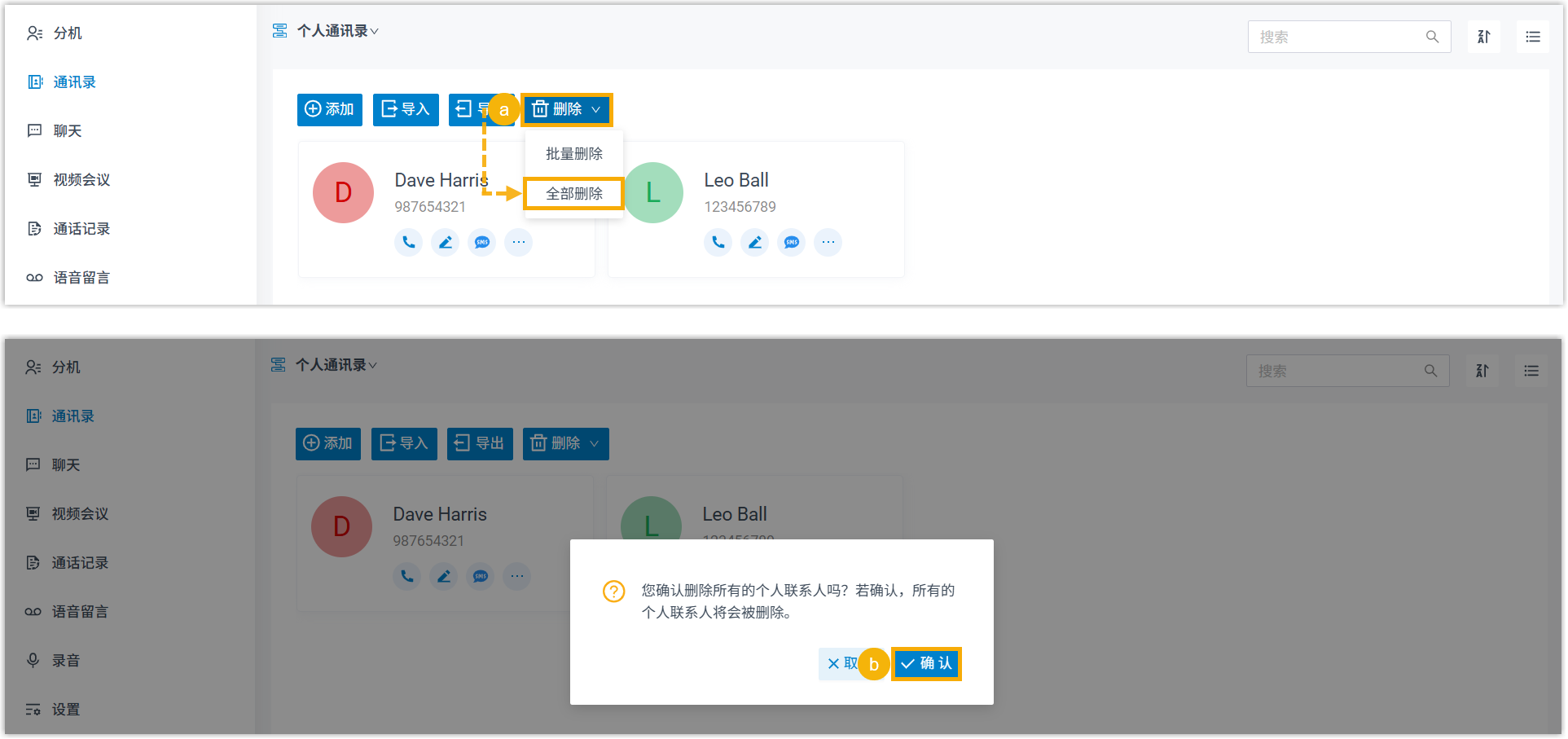Click the top search input field
Screen dimensions: 1568x739
coord(1336,37)
